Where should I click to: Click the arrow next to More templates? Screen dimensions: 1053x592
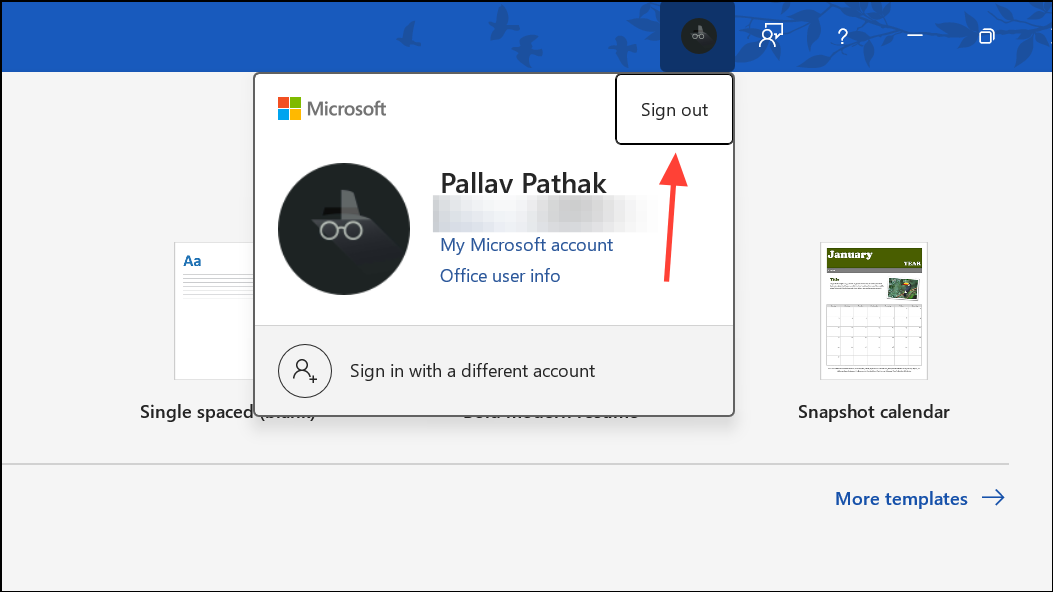(993, 498)
